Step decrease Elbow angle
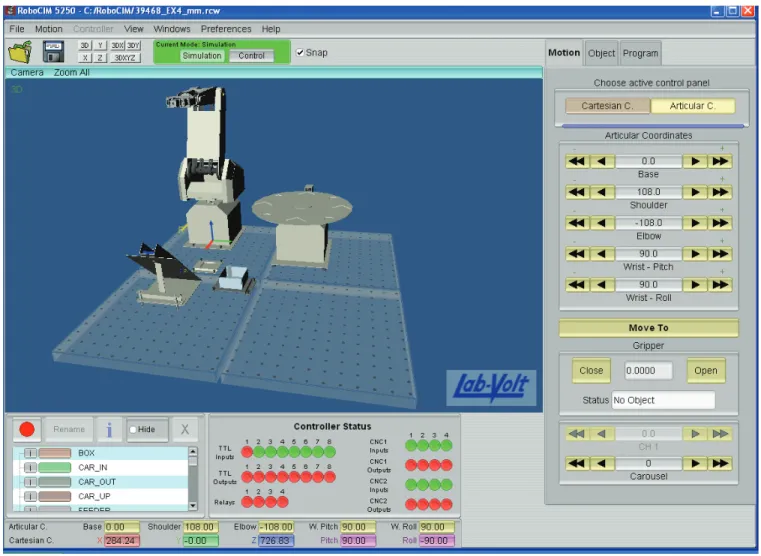Image resolution: width=761 pixels, height=556 pixels. [x=602, y=223]
